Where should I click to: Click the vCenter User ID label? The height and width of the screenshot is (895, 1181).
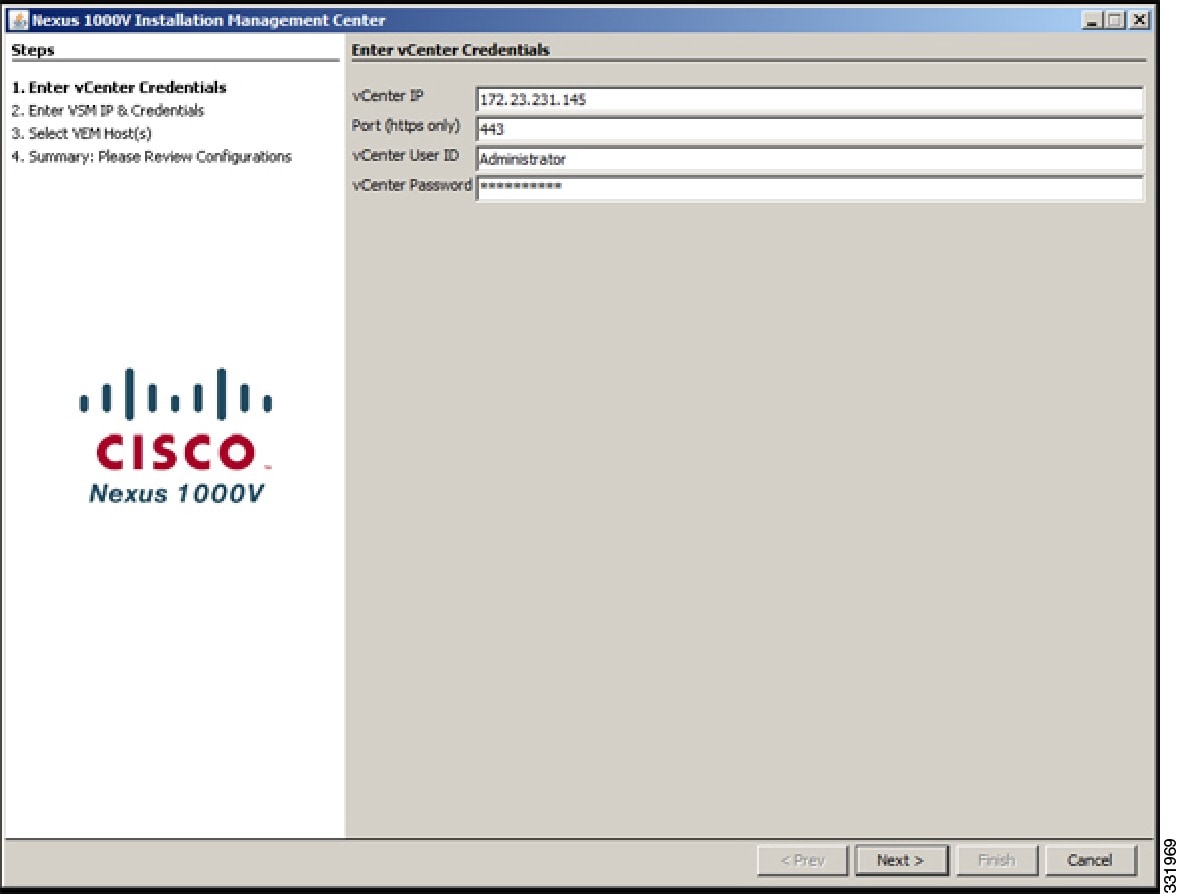coord(405,155)
